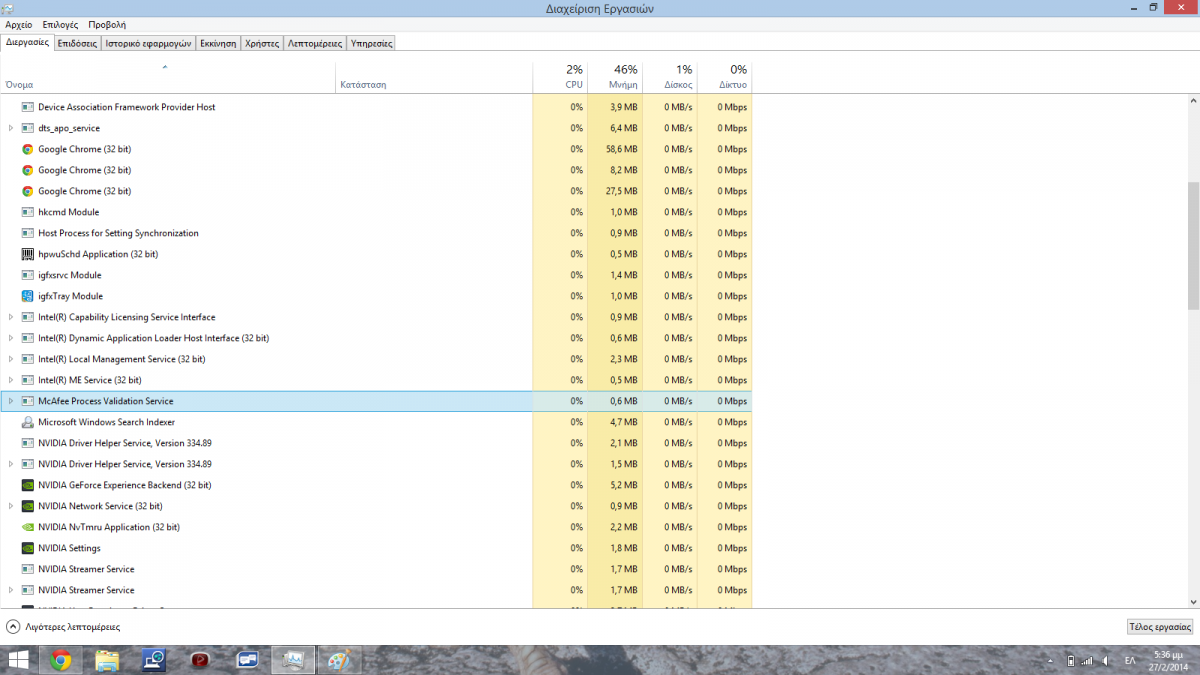This screenshot has width=1200, height=675.
Task: Expand Intel(R) Dynamic Application Loader Host Interface
Action: pyautogui.click(x=10, y=338)
